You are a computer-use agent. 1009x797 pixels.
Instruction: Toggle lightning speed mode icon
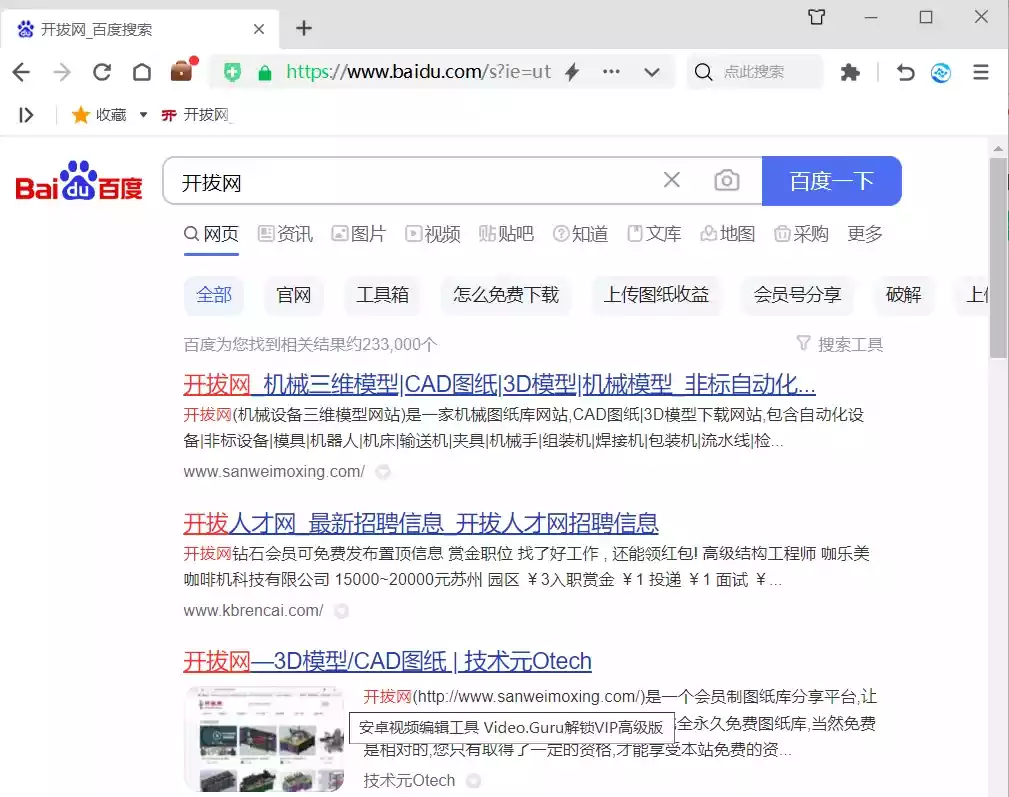point(572,71)
